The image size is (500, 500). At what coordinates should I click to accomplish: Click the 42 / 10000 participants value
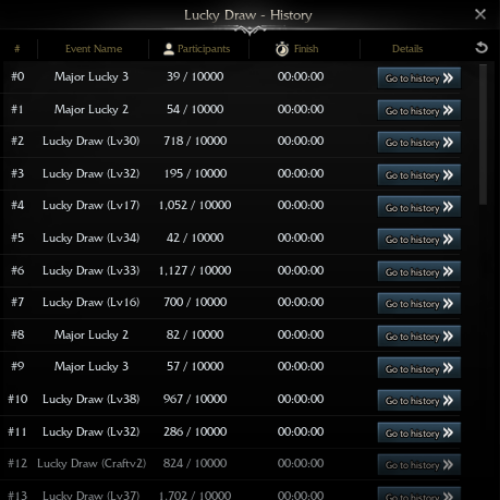pyautogui.click(x=195, y=238)
